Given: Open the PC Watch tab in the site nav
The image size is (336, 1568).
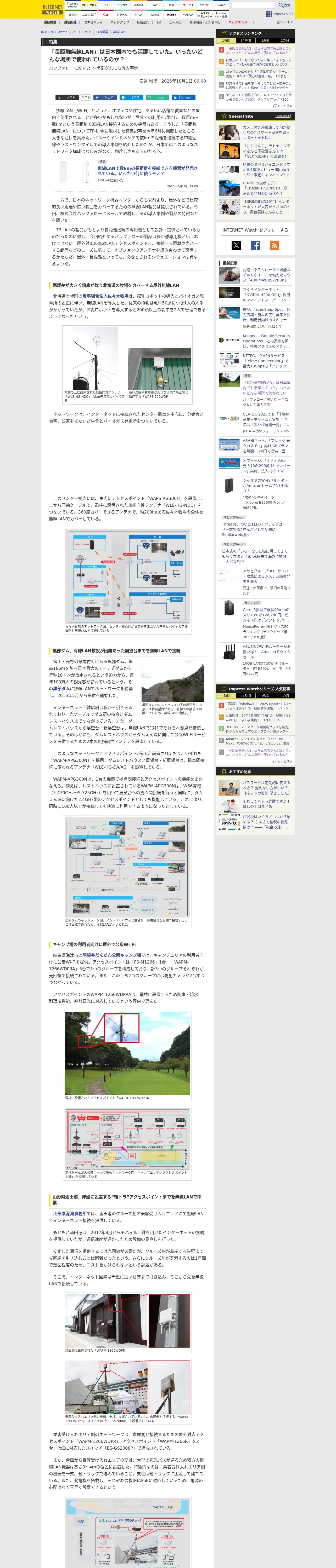Looking at the screenshot, I should pos(105,5).
